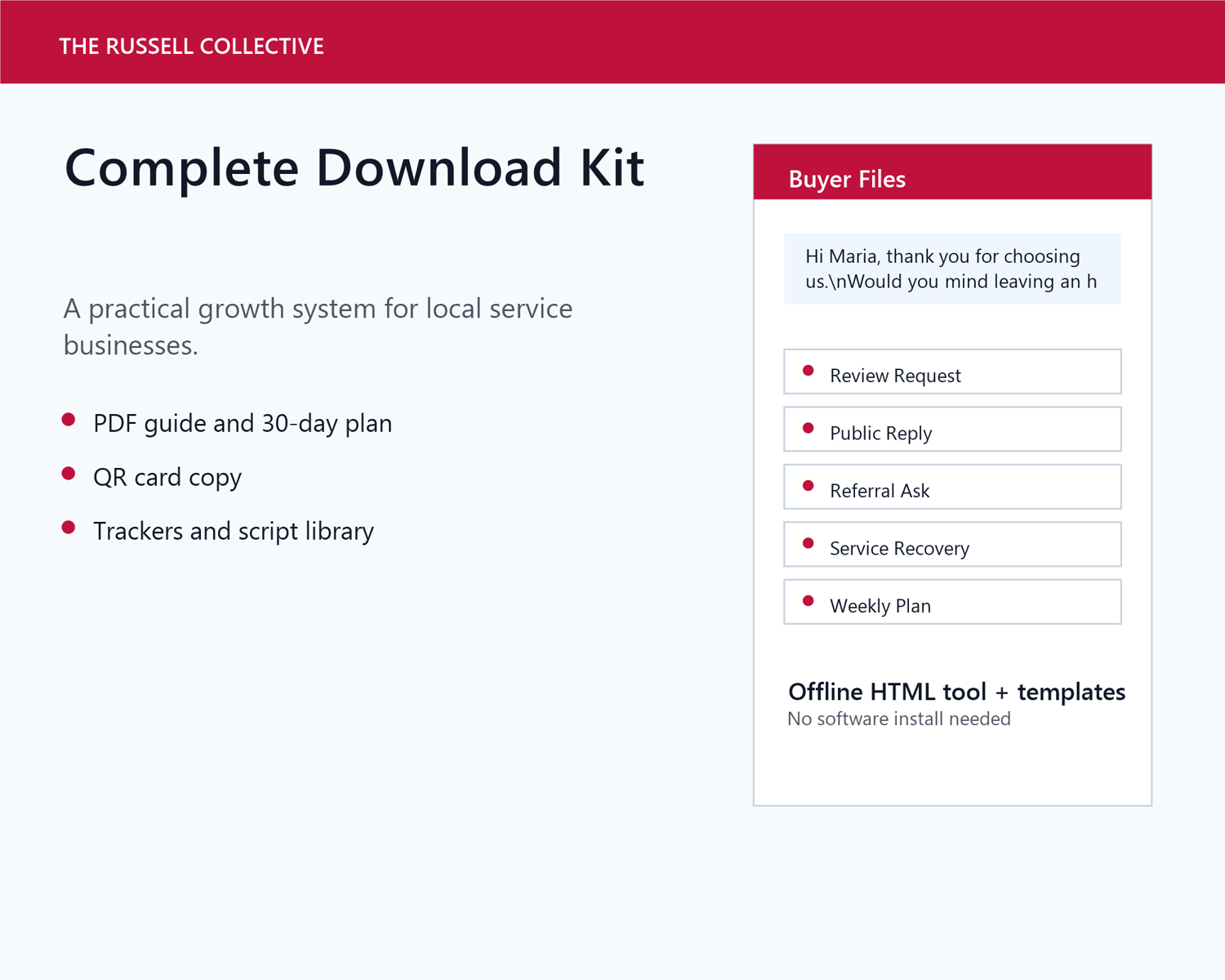Select the Review Request item

point(952,372)
